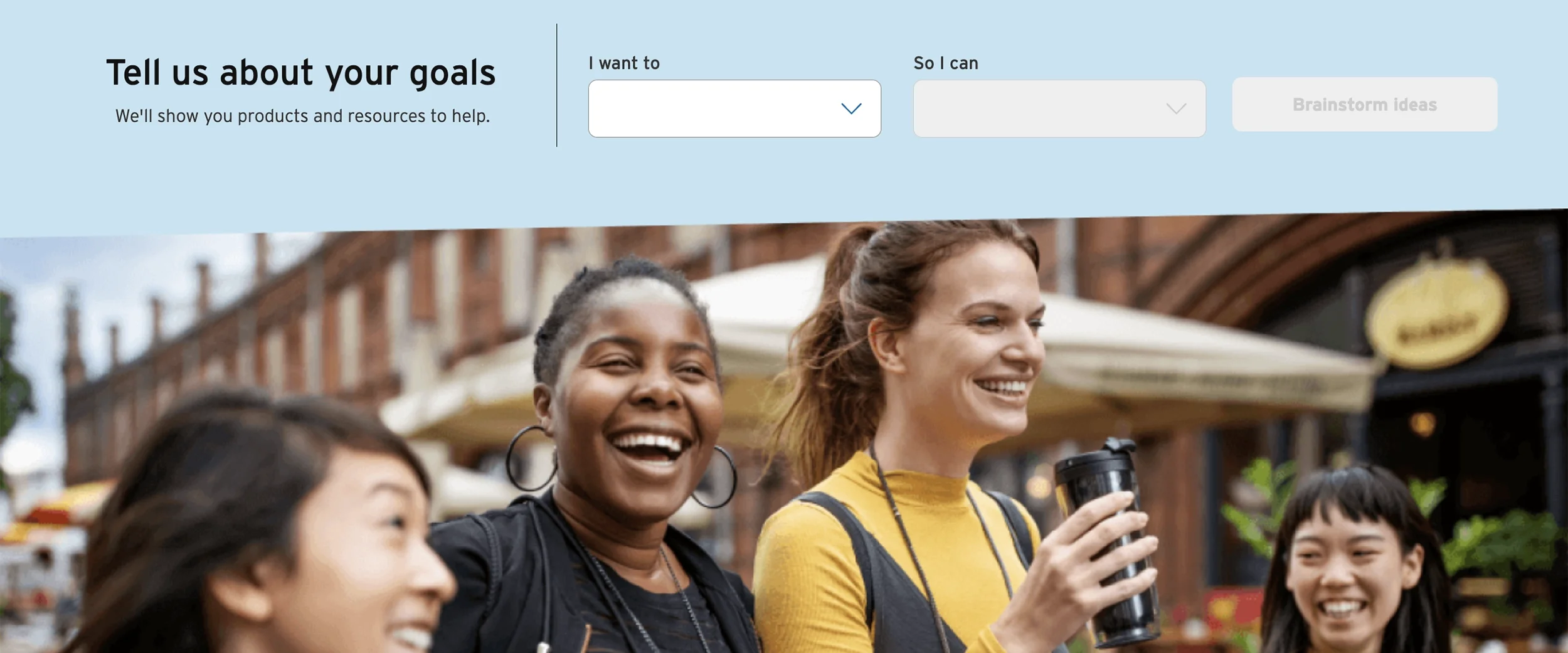Screen dimensions: 1568x653
Task: Click the large hoop earring on left ear
Action: [531, 459]
